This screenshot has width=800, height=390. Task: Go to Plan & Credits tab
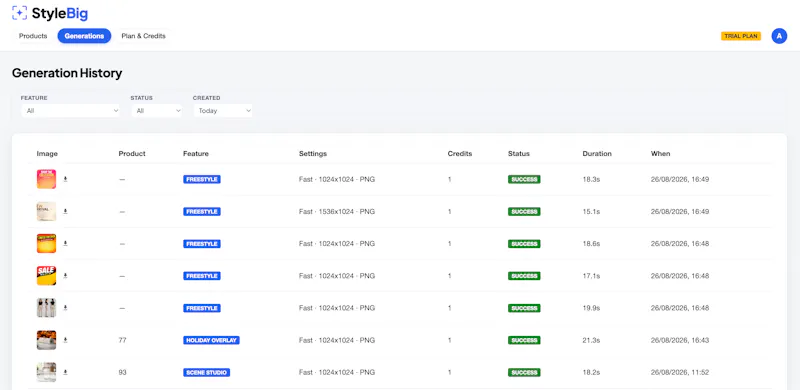[x=143, y=36]
